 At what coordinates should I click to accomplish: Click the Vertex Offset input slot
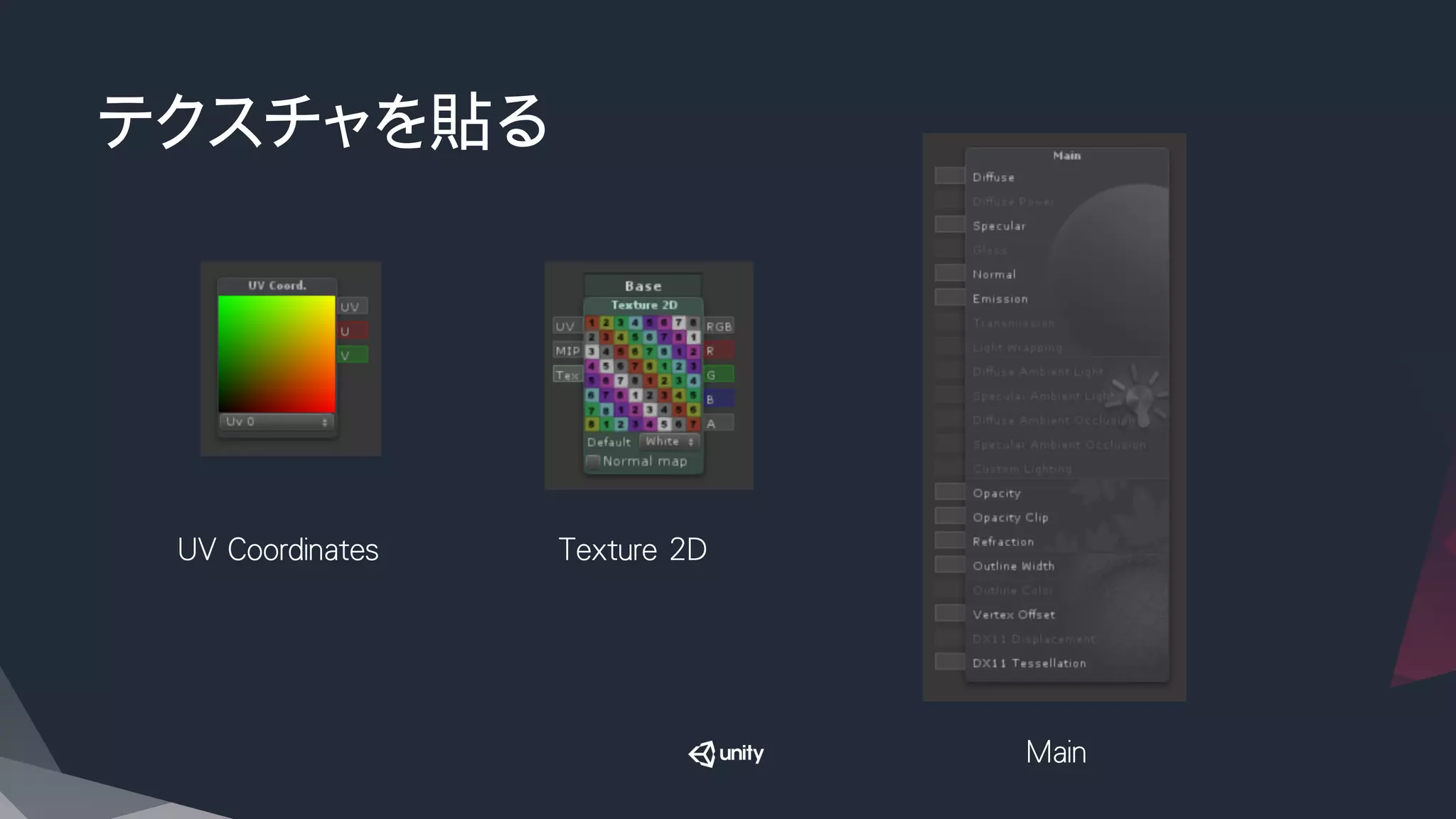tap(950, 613)
